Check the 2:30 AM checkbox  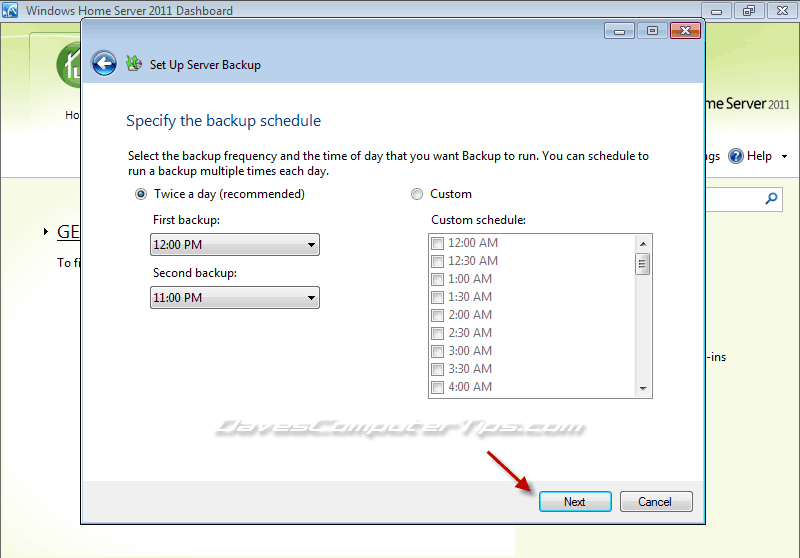(437, 333)
